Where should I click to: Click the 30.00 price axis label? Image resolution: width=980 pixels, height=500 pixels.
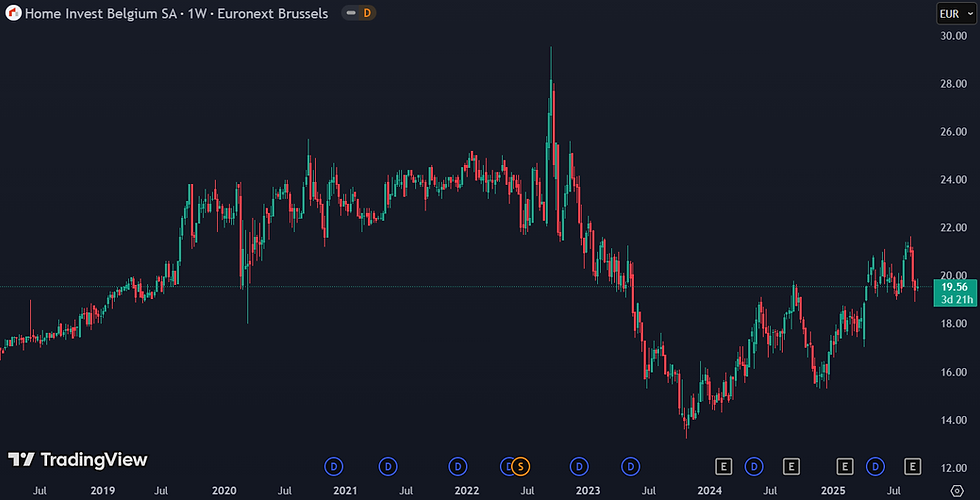click(954, 36)
